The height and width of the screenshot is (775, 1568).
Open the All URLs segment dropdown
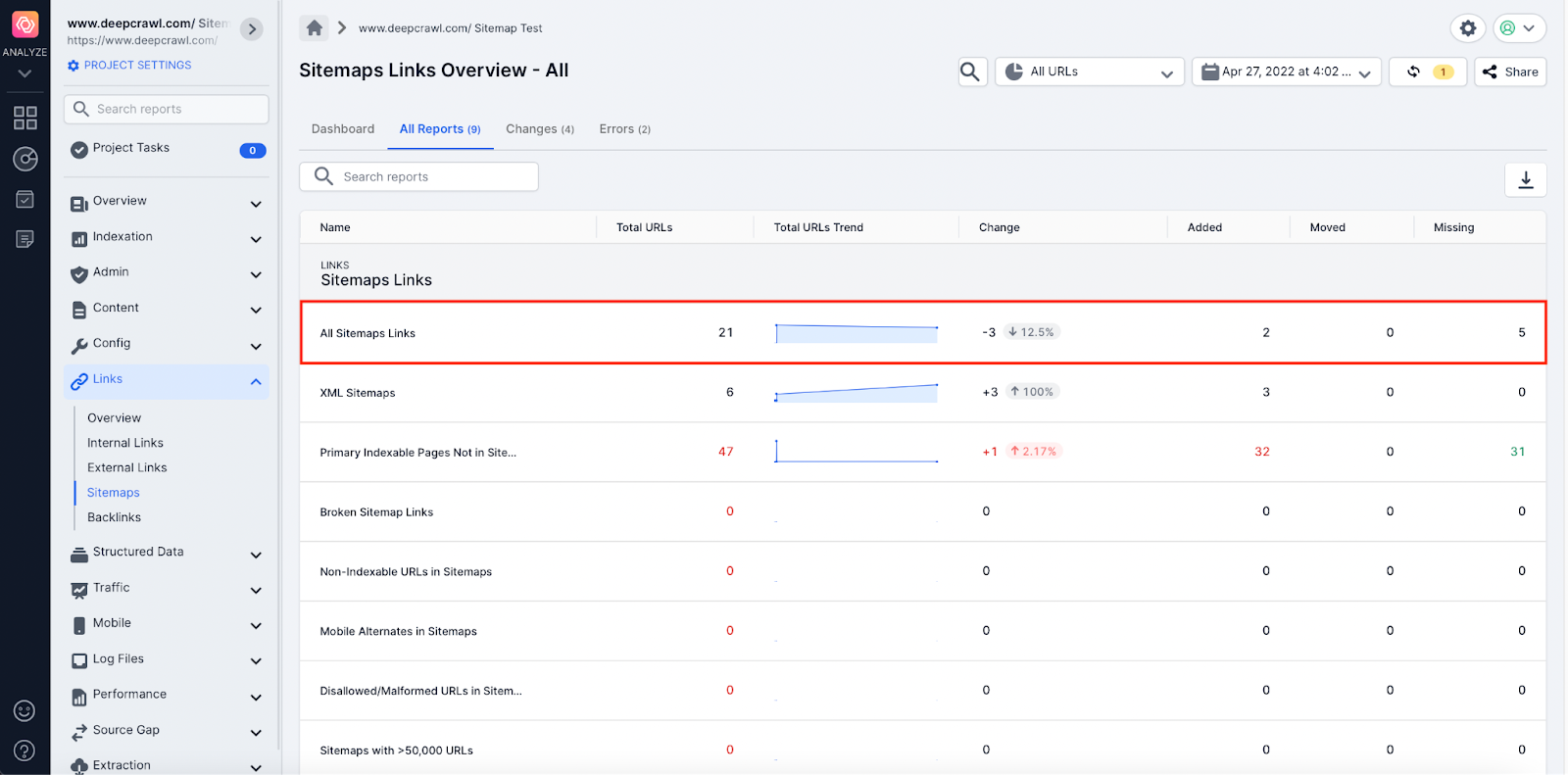(1090, 72)
